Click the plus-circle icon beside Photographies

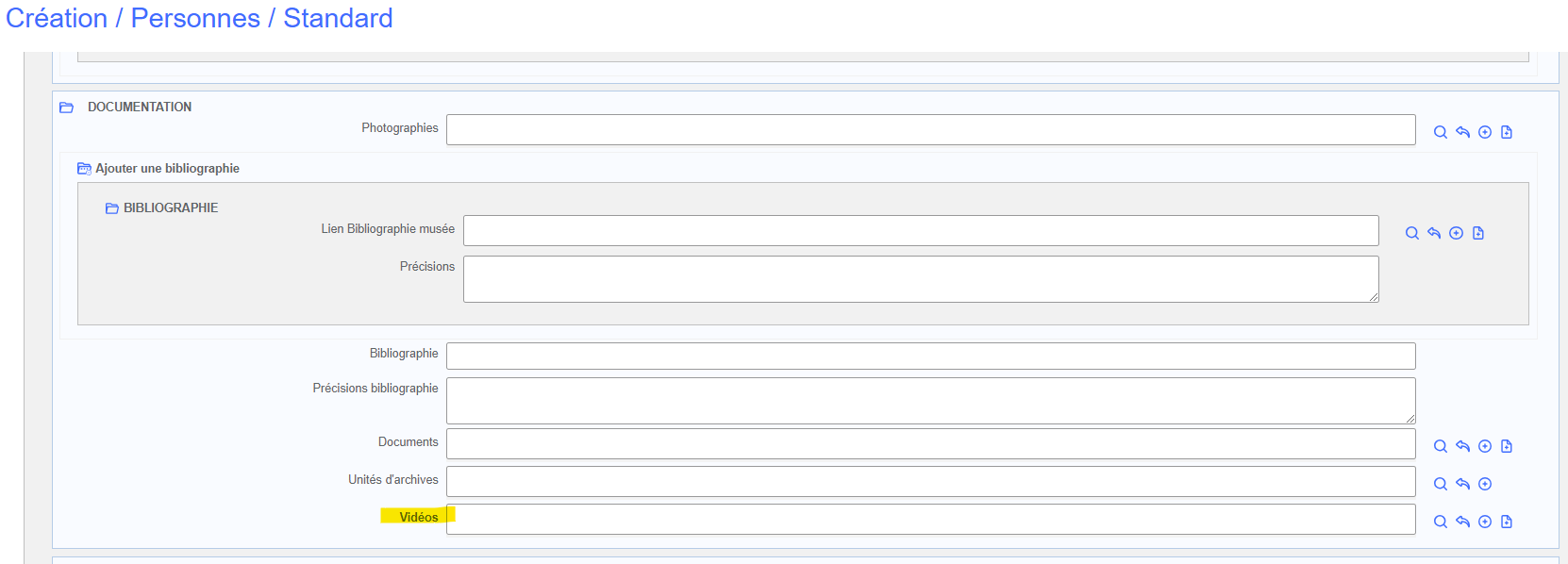[1485, 132]
